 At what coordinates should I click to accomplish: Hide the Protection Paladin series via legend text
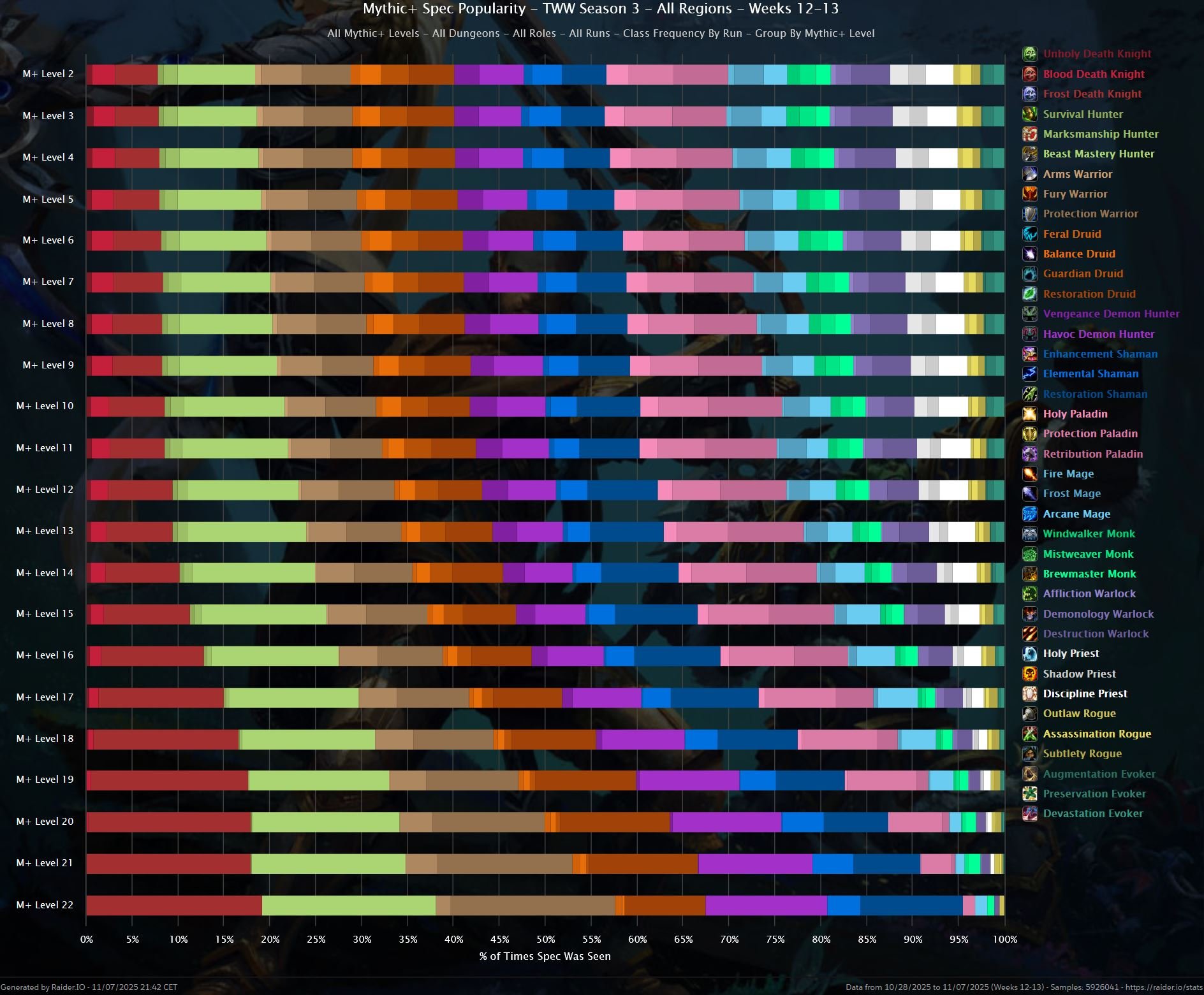tap(1090, 433)
